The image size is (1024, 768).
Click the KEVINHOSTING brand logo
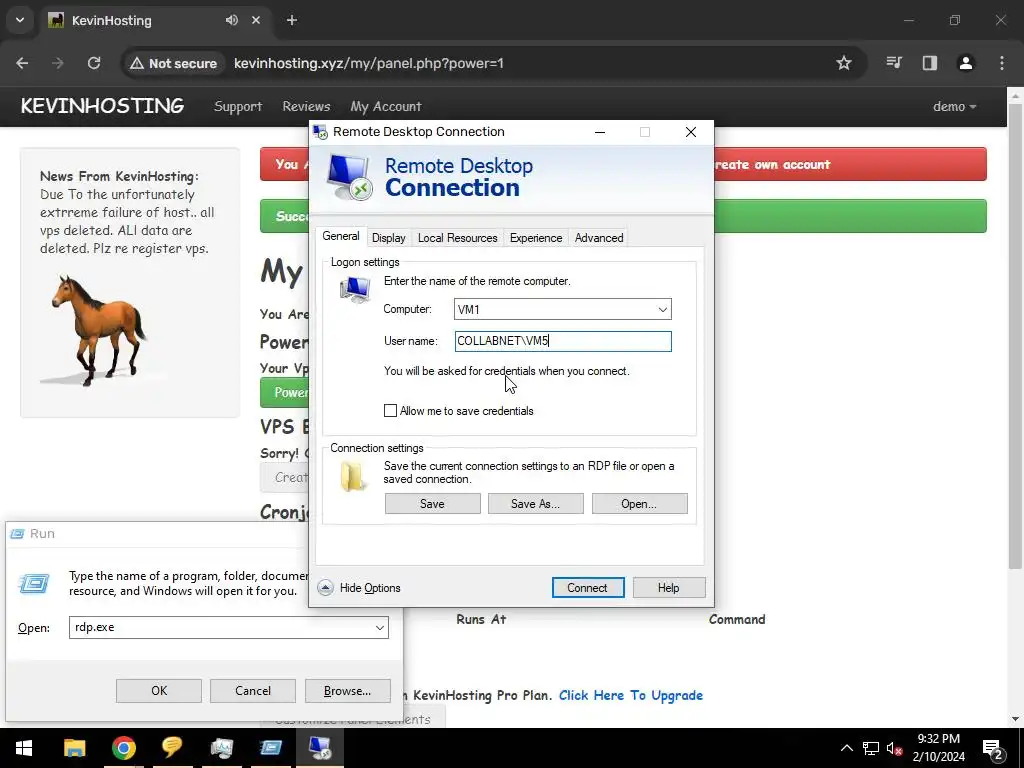coord(103,106)
